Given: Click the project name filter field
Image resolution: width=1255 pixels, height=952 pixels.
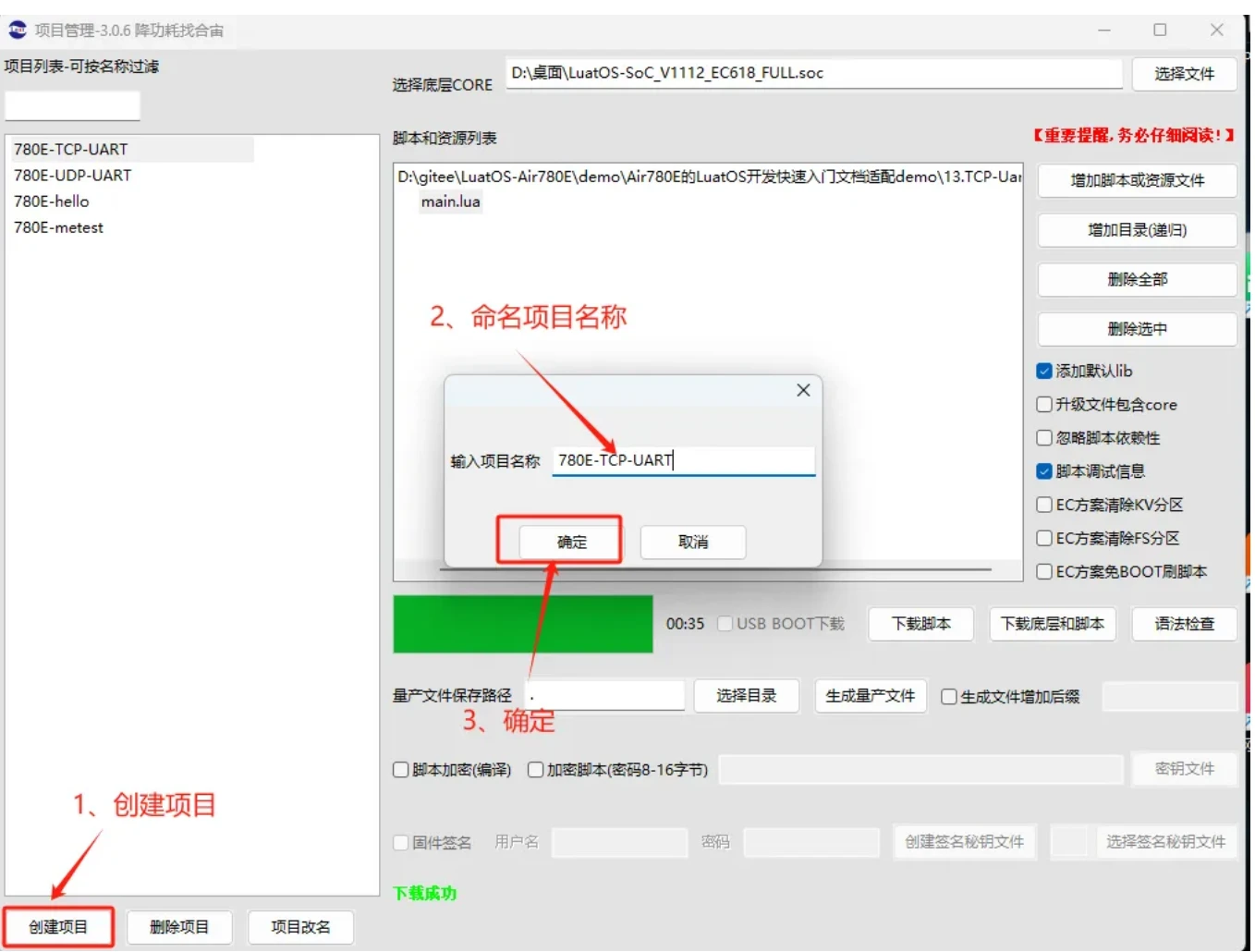Looking at the screenshot, I should click(x=73, y=105).
